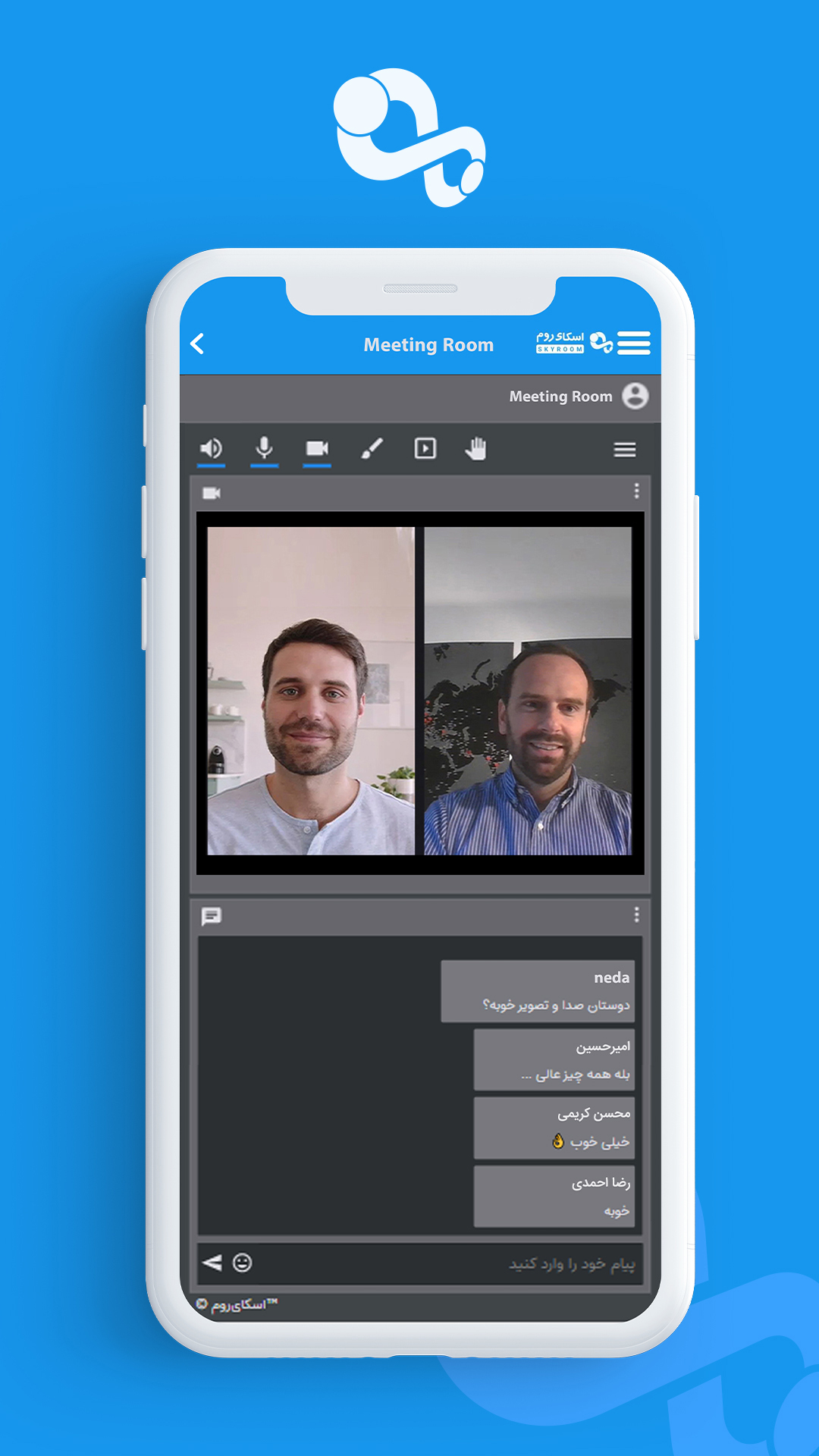Toggle the webcam camera button
The height and width of the screenshot is (1456, 819).
(x=317, y=449)
